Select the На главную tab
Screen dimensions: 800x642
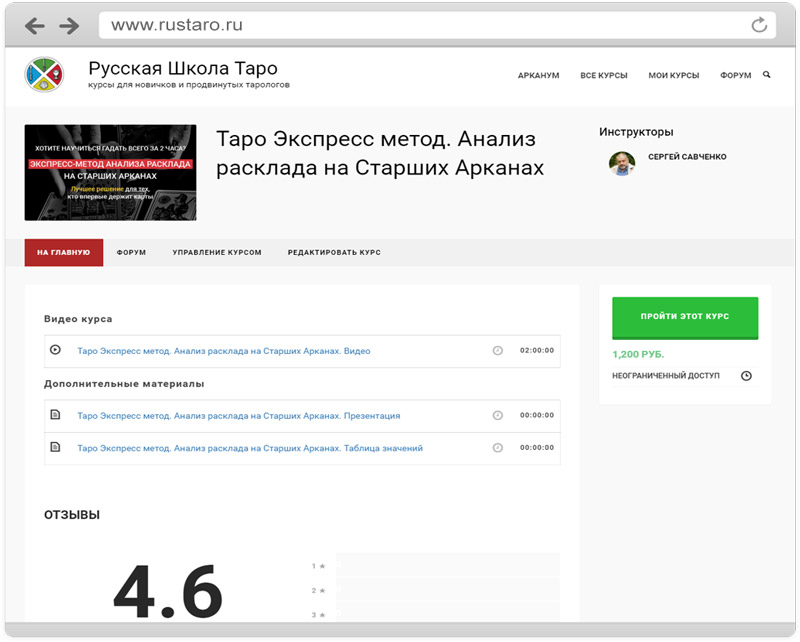point(64,253)
